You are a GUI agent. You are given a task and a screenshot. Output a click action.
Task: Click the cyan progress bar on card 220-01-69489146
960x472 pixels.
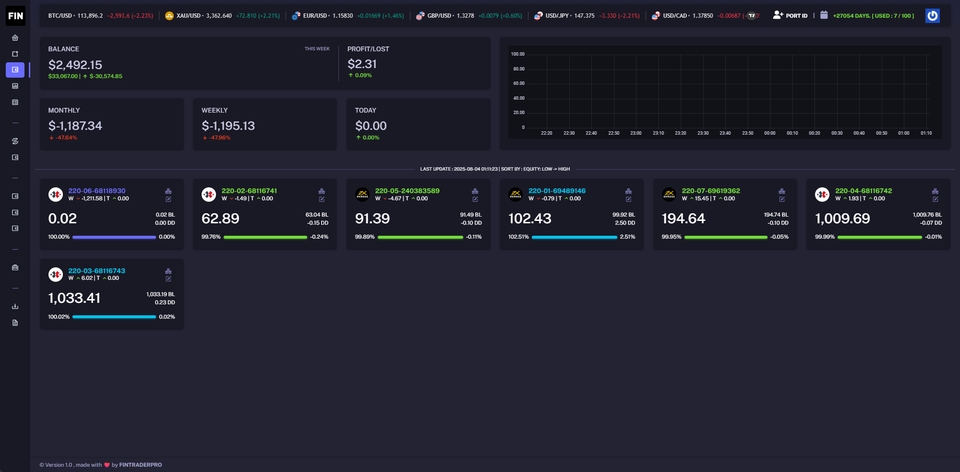click(574, 237)
